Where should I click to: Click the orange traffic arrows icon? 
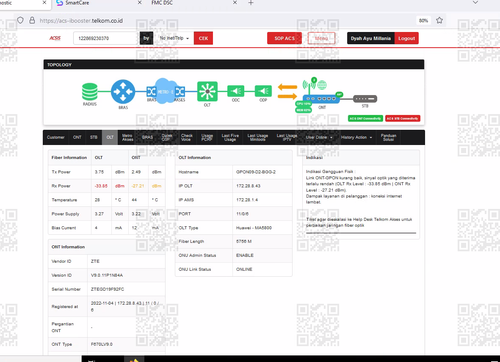[287, 92]
